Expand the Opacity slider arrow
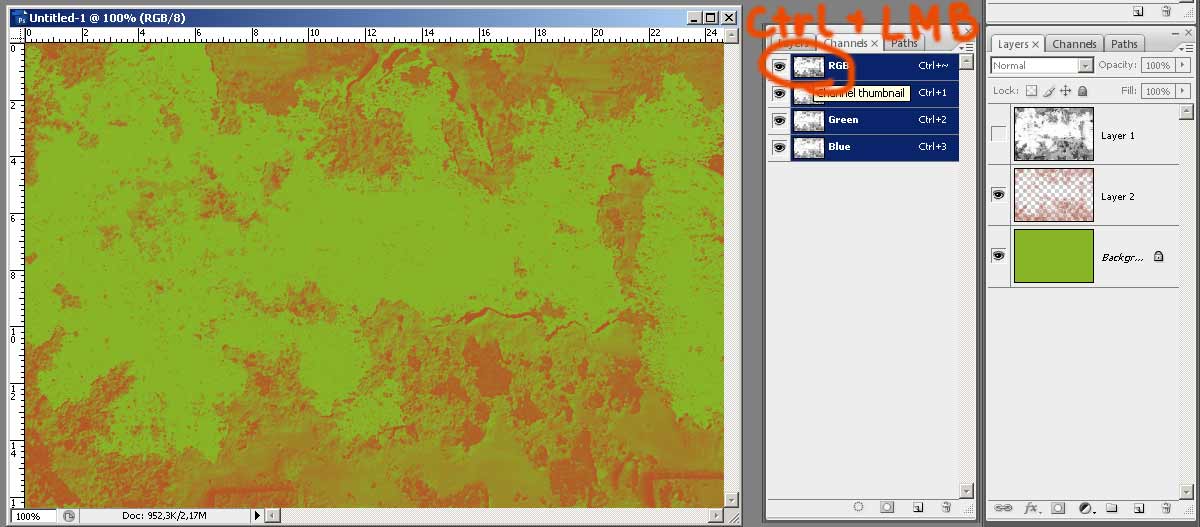 point(1183,65)
